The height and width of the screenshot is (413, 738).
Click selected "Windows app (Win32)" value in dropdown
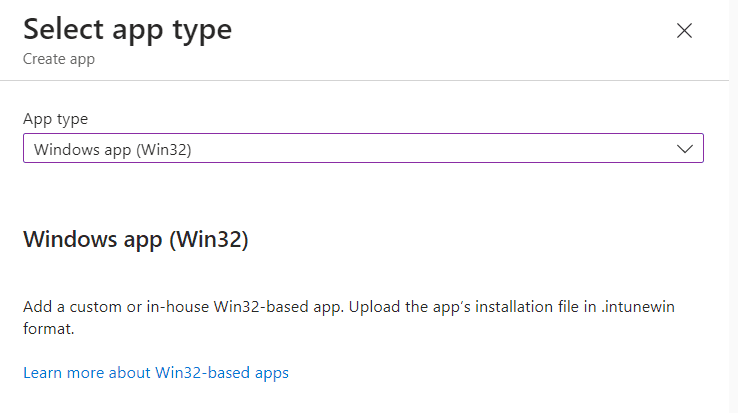[112, 149]
